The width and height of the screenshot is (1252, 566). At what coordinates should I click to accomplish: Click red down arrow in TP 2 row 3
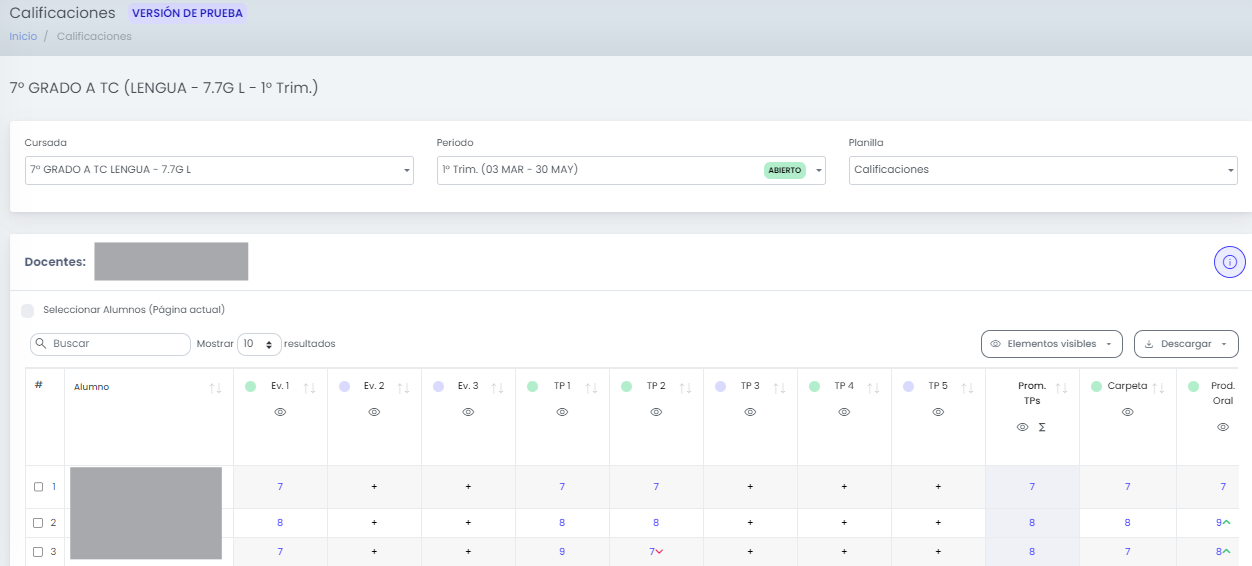(660, 552)
